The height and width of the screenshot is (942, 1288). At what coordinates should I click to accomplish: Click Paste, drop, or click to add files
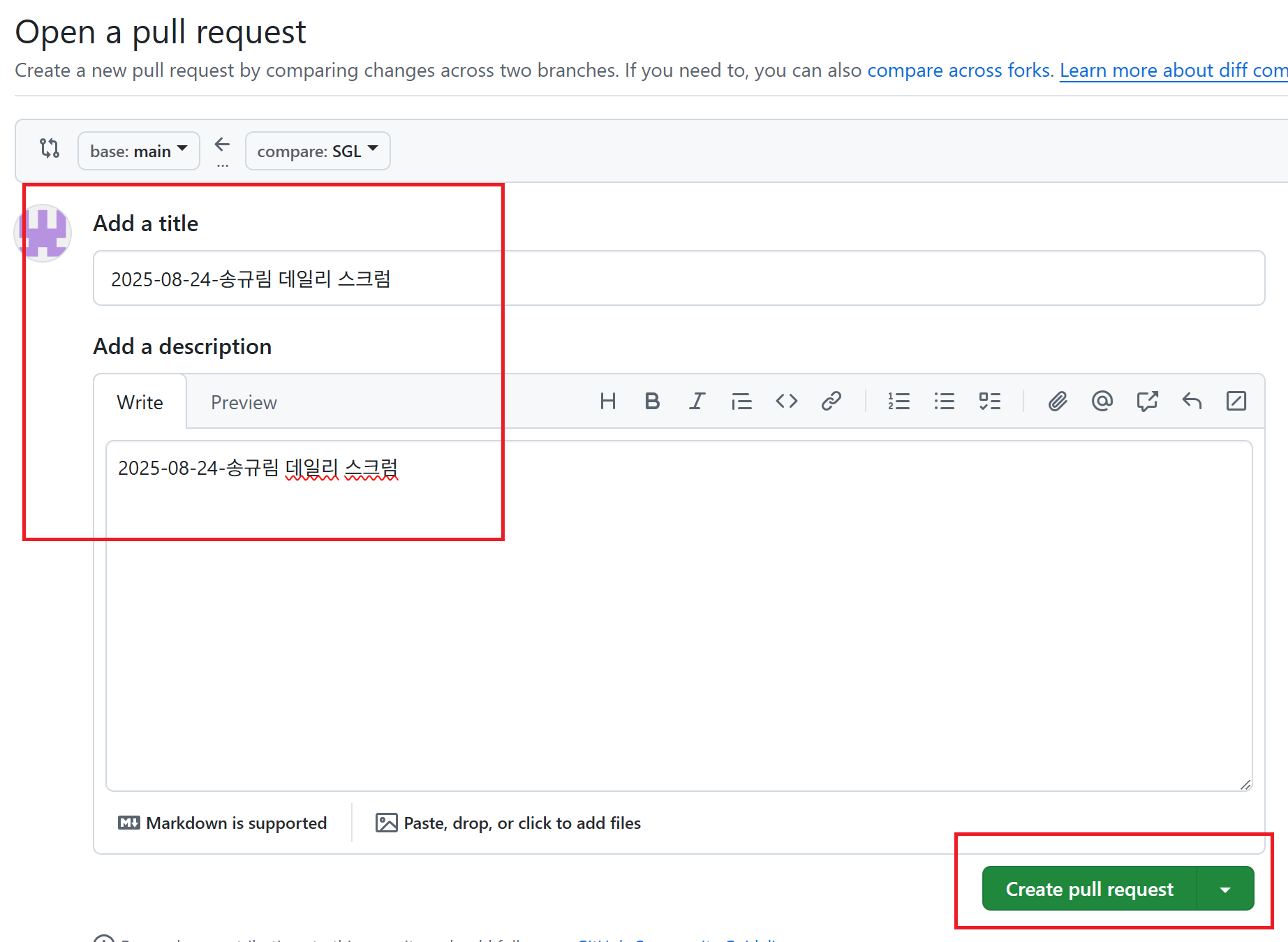pyautogui.click(x=508, y=823)
